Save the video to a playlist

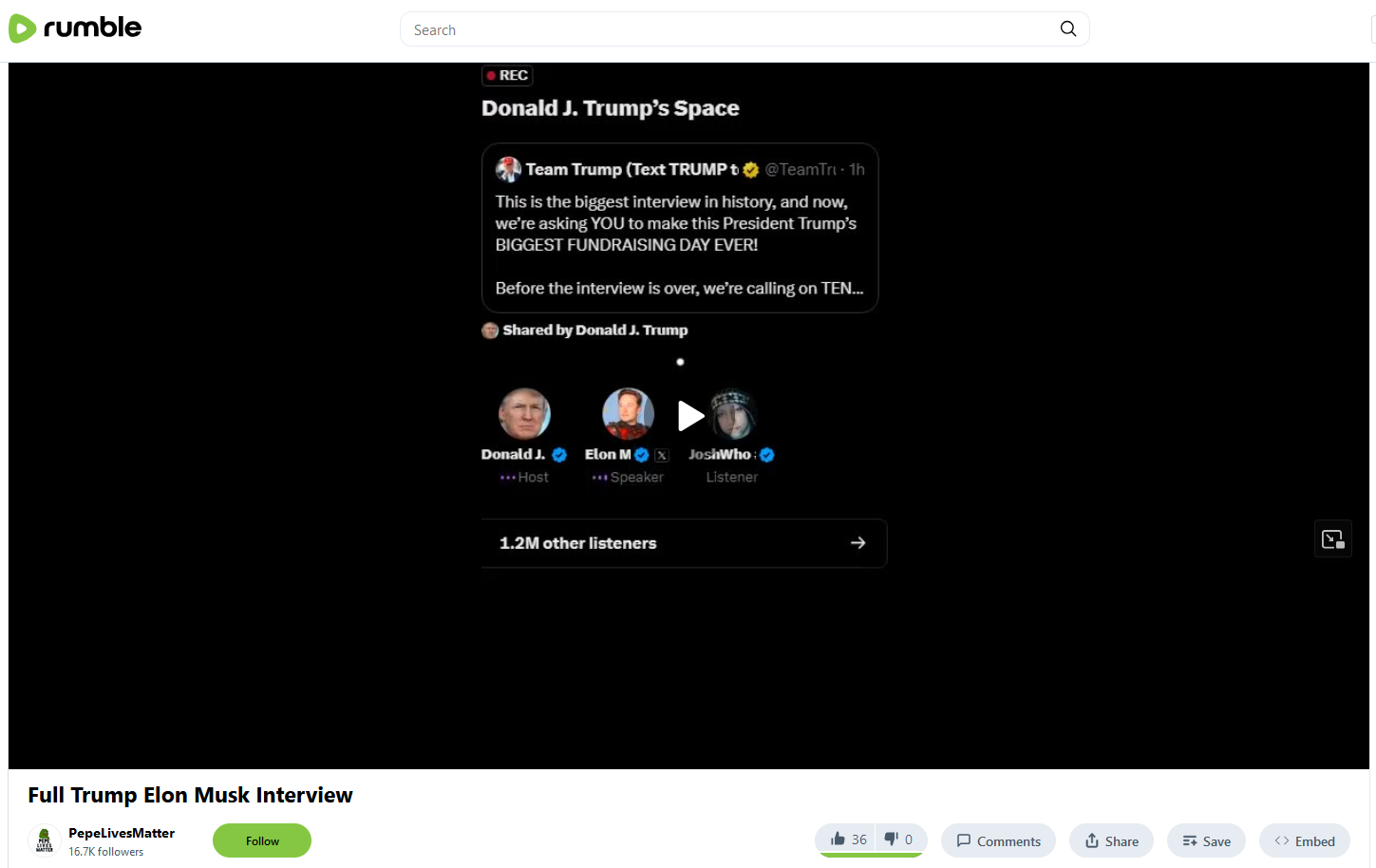tap(1206, 840)
